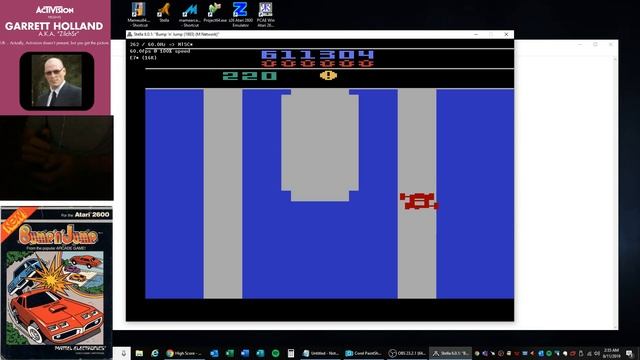Open the mame shortcut with the blue M icon
Screen dimensions: 640x360
[x=190, y=15]
